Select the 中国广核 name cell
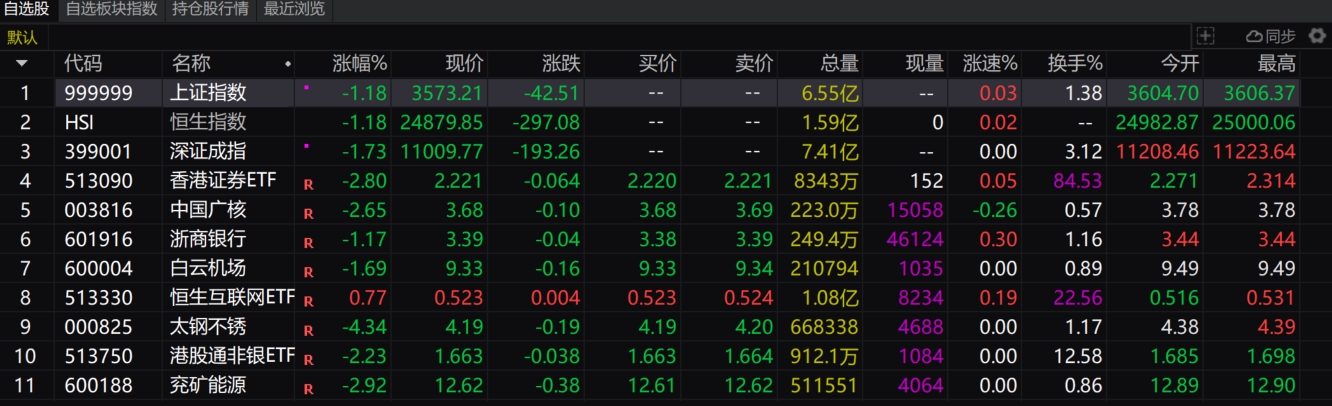1332x406 pixels. pyautogui.click(x=209, y=210)
